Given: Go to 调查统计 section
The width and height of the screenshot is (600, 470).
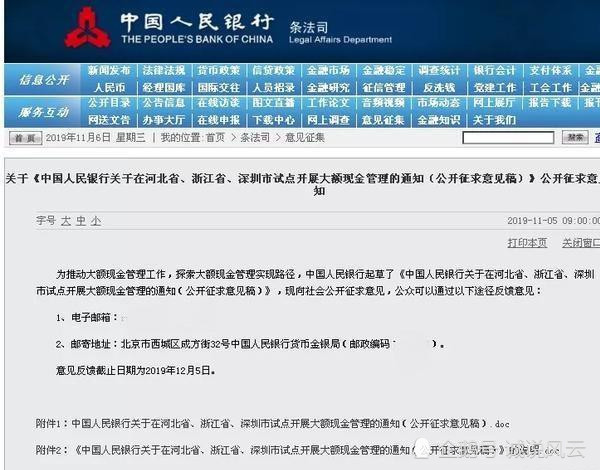Looking at the screenshot, I should [x=439, y=70].
